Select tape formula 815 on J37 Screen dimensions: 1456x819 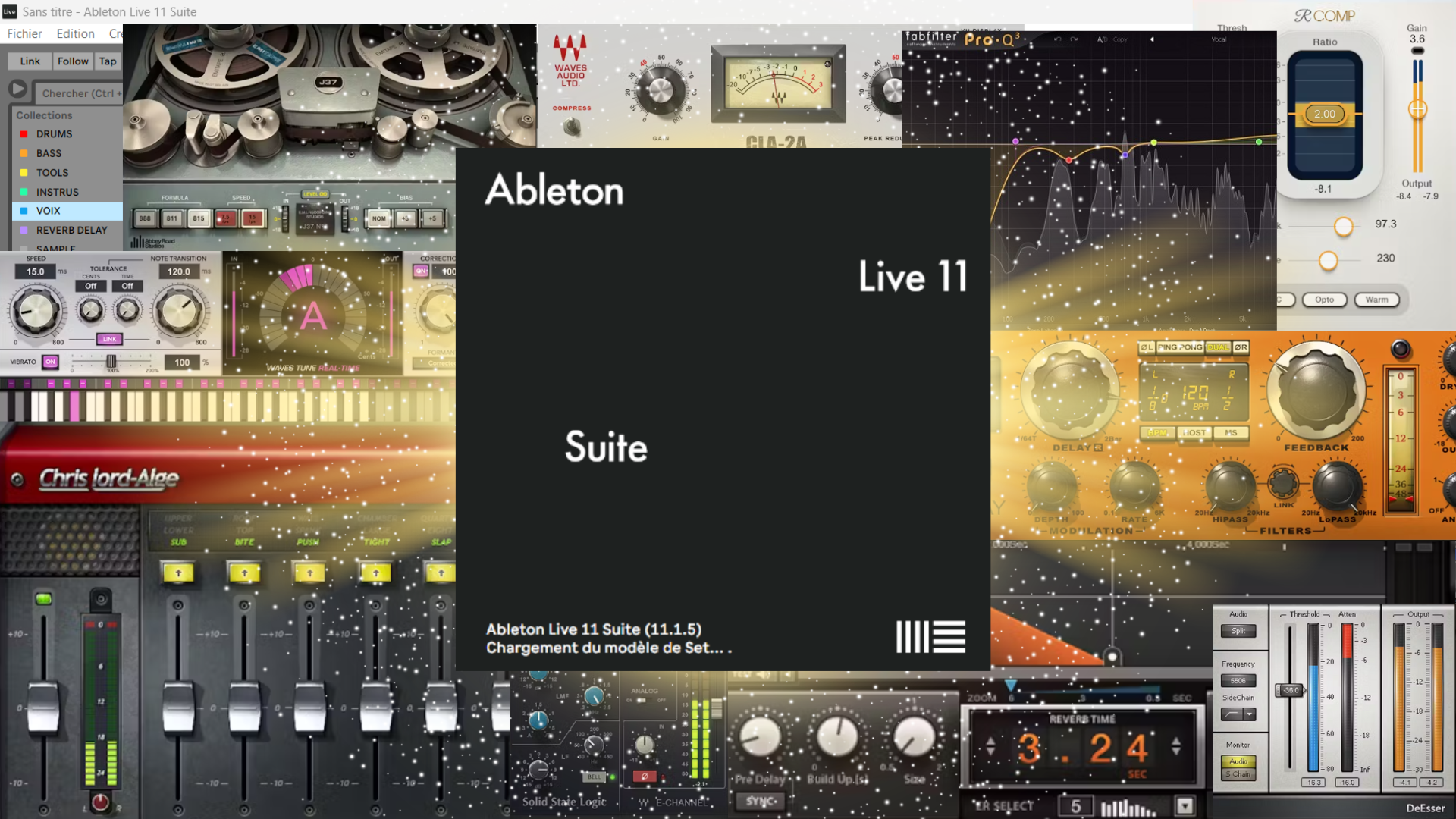[199, 218]
